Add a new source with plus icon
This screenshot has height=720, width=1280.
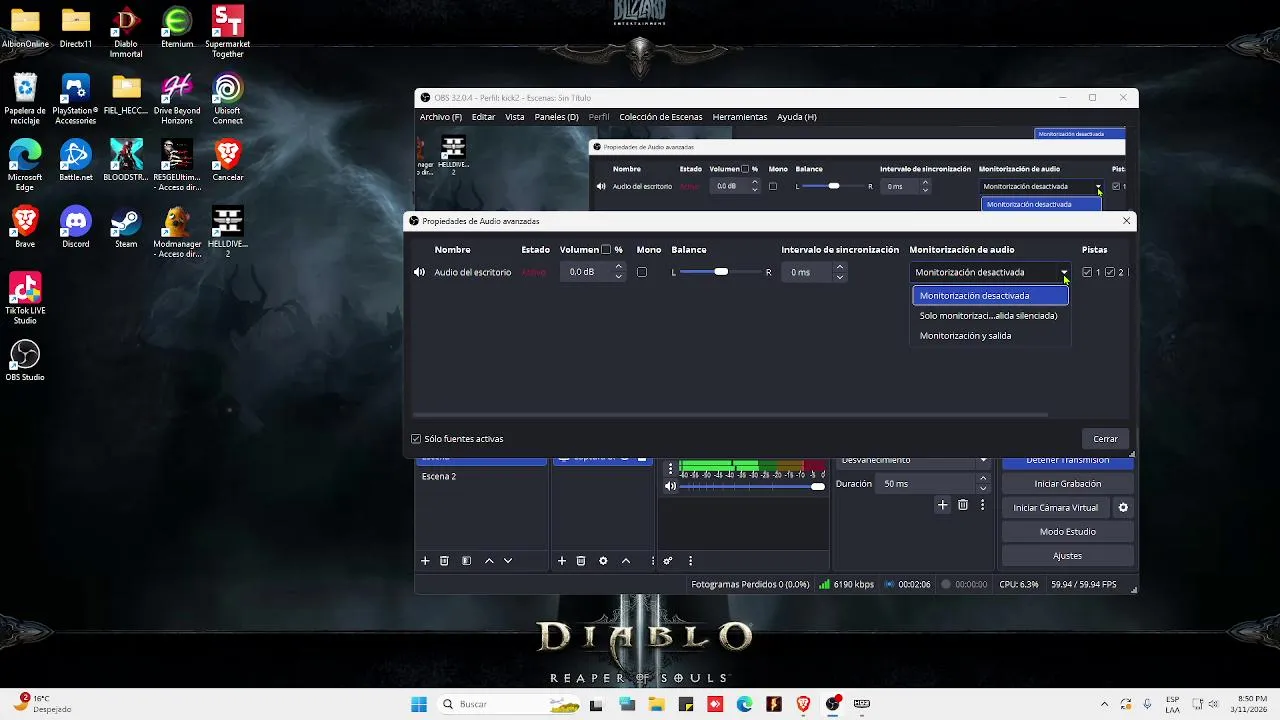point(562,561)
